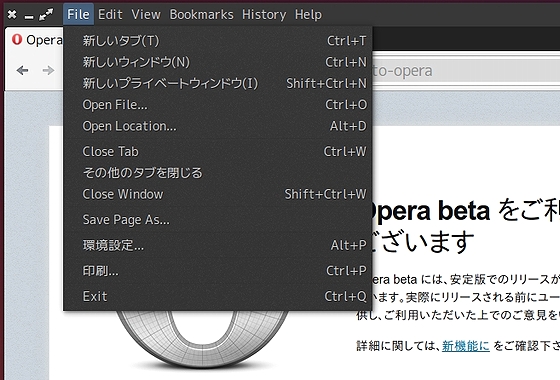Viewport: 560px width, 380px height.
Task: Open the View menu
Action: (146, 14)
